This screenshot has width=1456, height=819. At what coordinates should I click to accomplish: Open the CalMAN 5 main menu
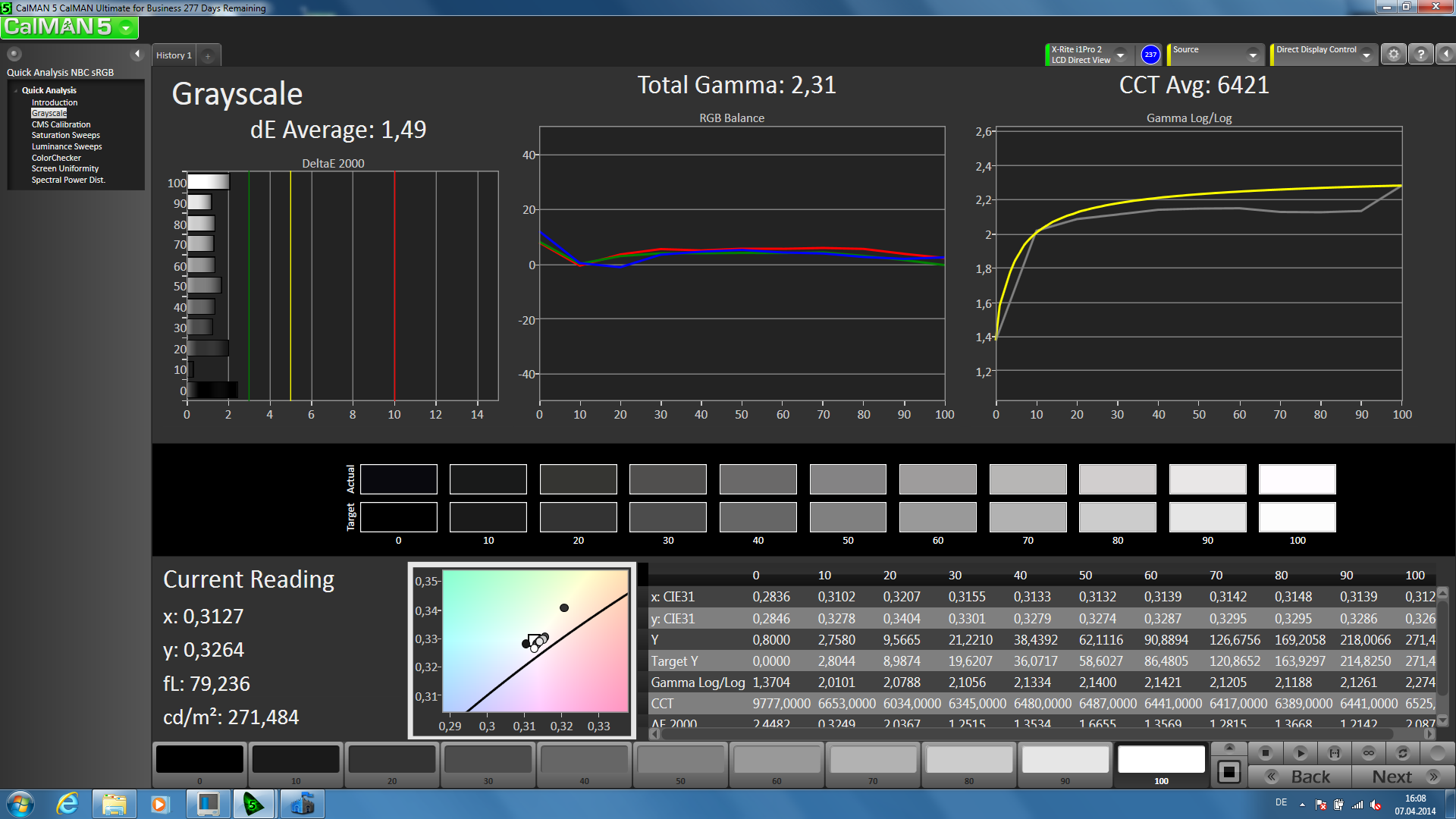click(125, 28)
